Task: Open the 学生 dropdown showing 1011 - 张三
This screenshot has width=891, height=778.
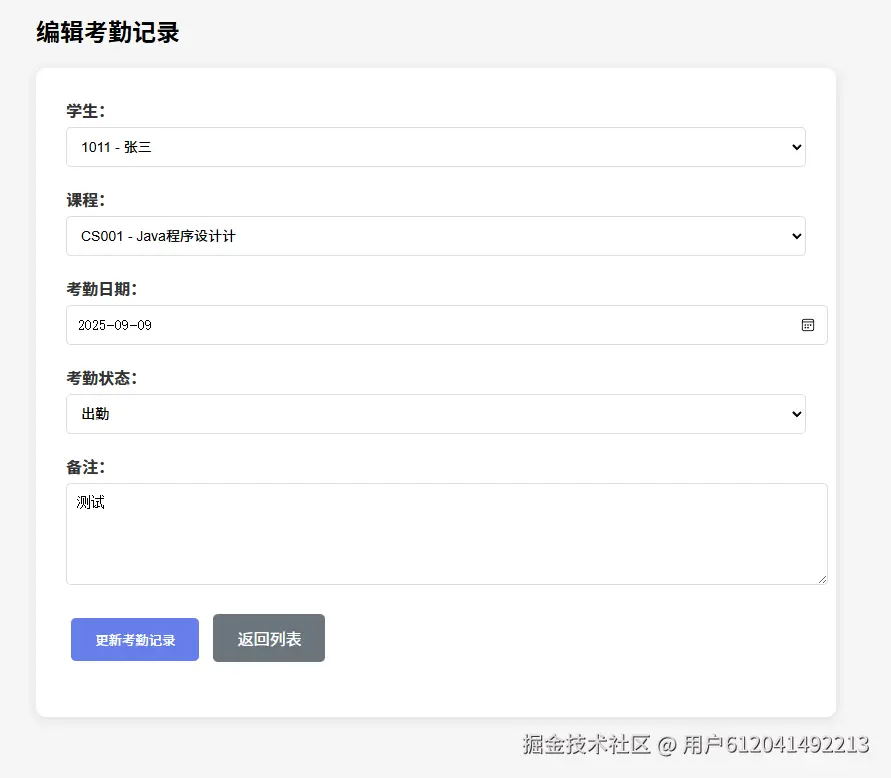Action: (x=436, y=147)
